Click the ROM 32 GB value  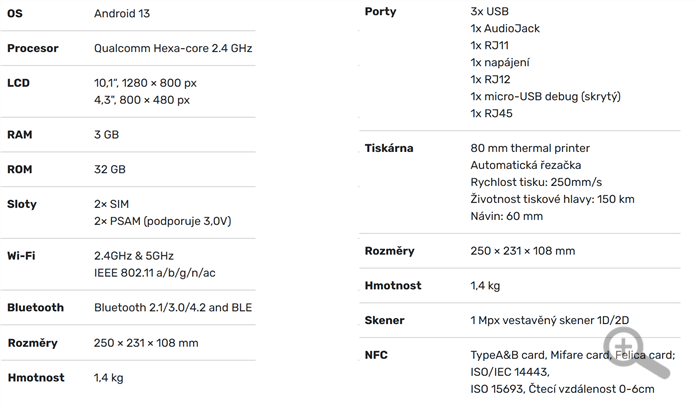[x=110, y=169]
